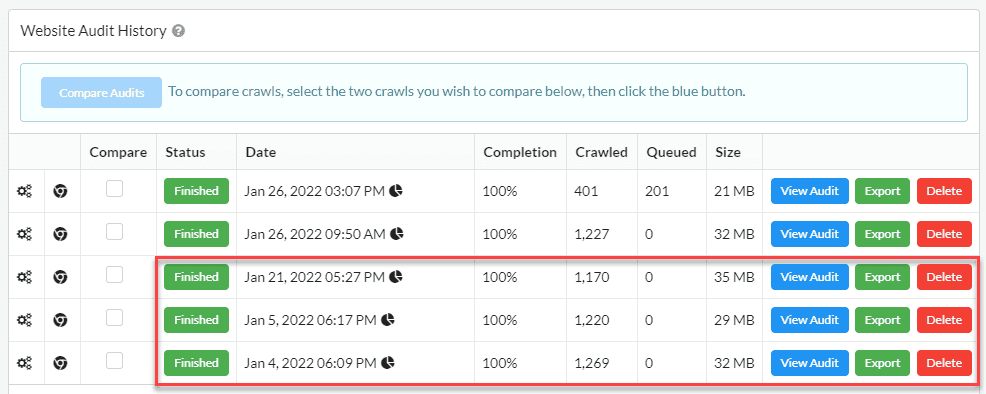Click queued count 201
The height and width of the screenshot is (394, 986).
coord(656,191)
